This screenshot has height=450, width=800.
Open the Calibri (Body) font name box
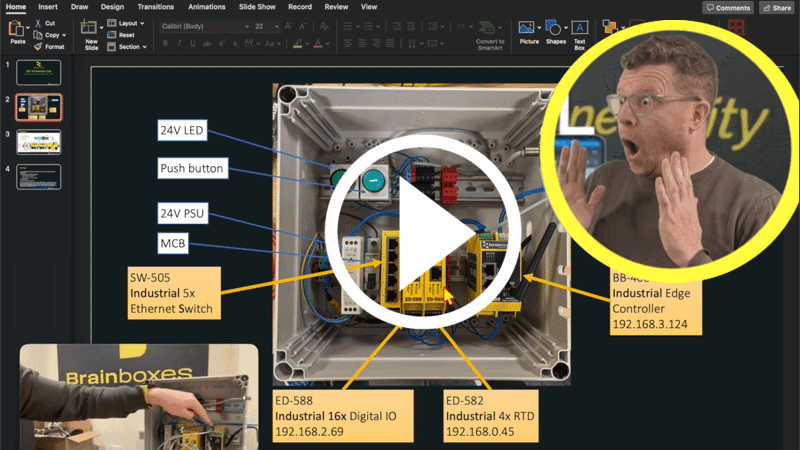[200, 25]
